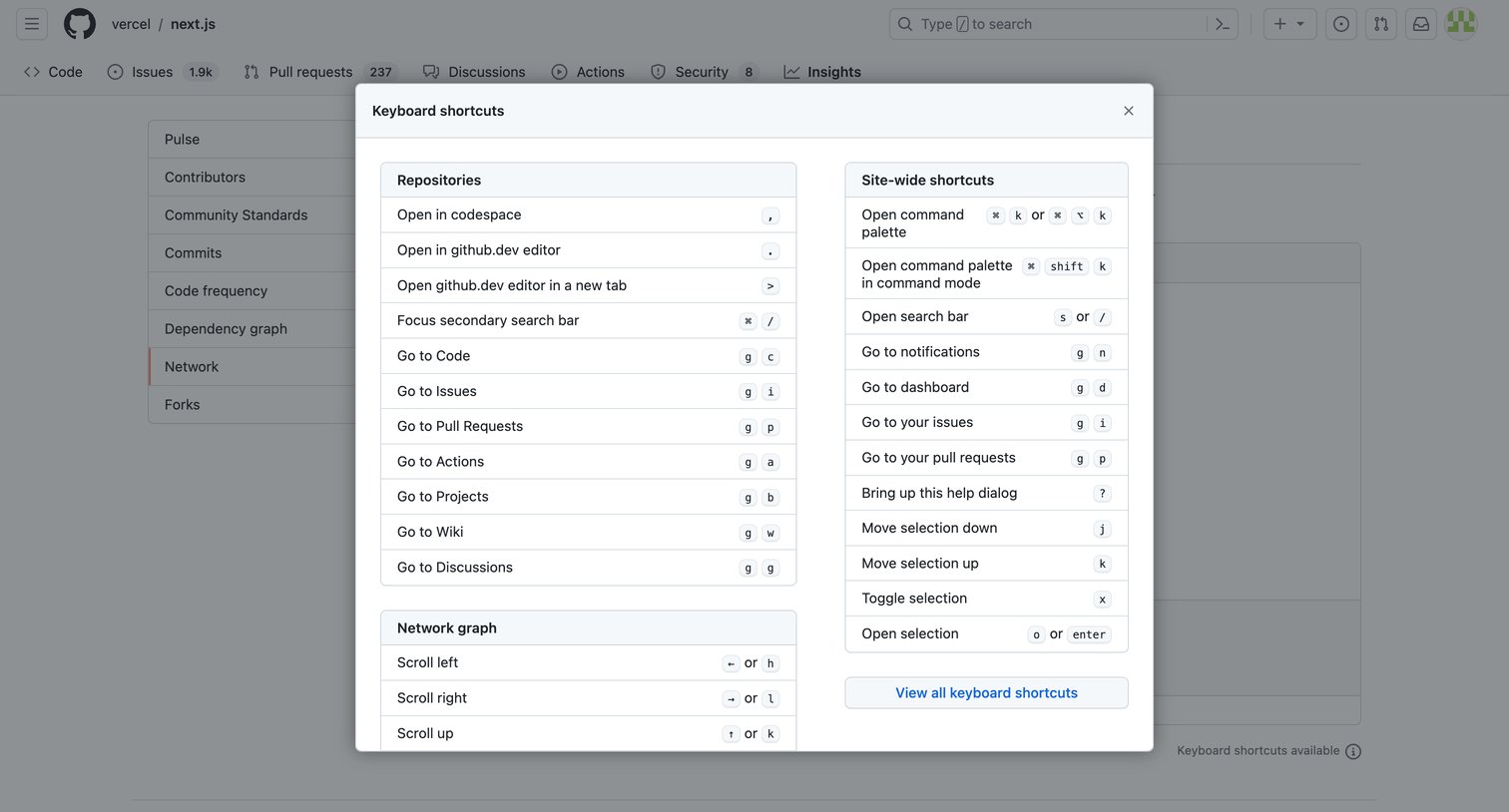Open Community Standards in the sidebar
Viewport: 1509px width, 812px height.
click(251, 215)
